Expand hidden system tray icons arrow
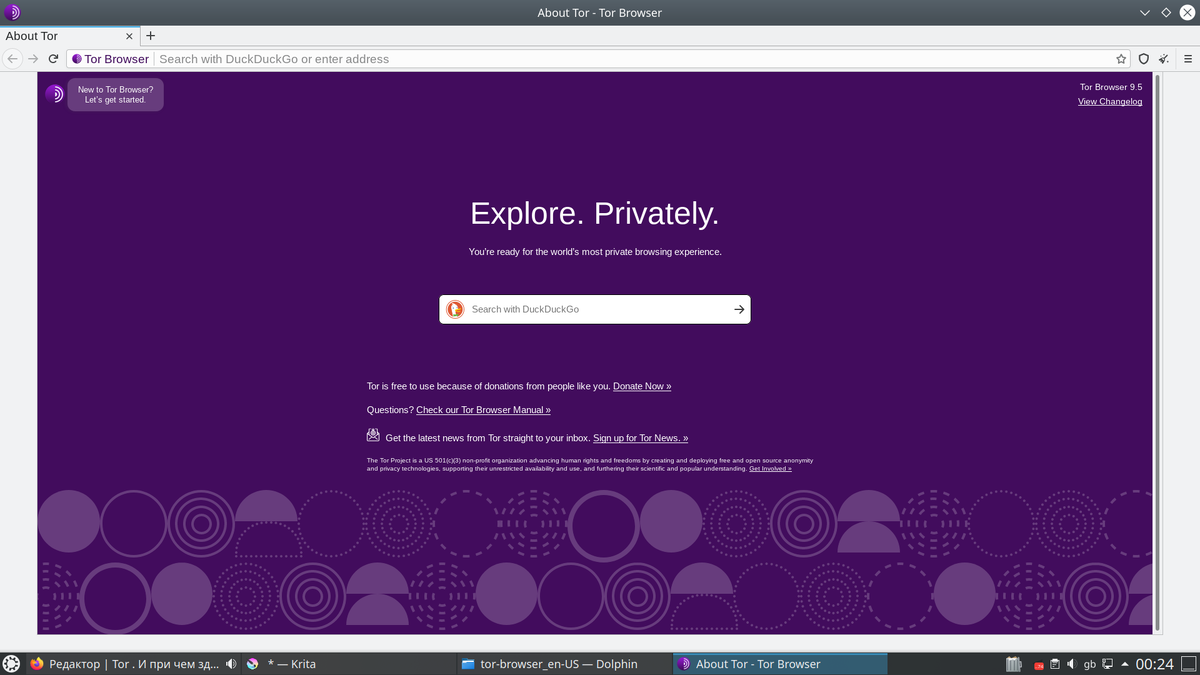The image size is (1200, 675). click(x=1125, y=665)
